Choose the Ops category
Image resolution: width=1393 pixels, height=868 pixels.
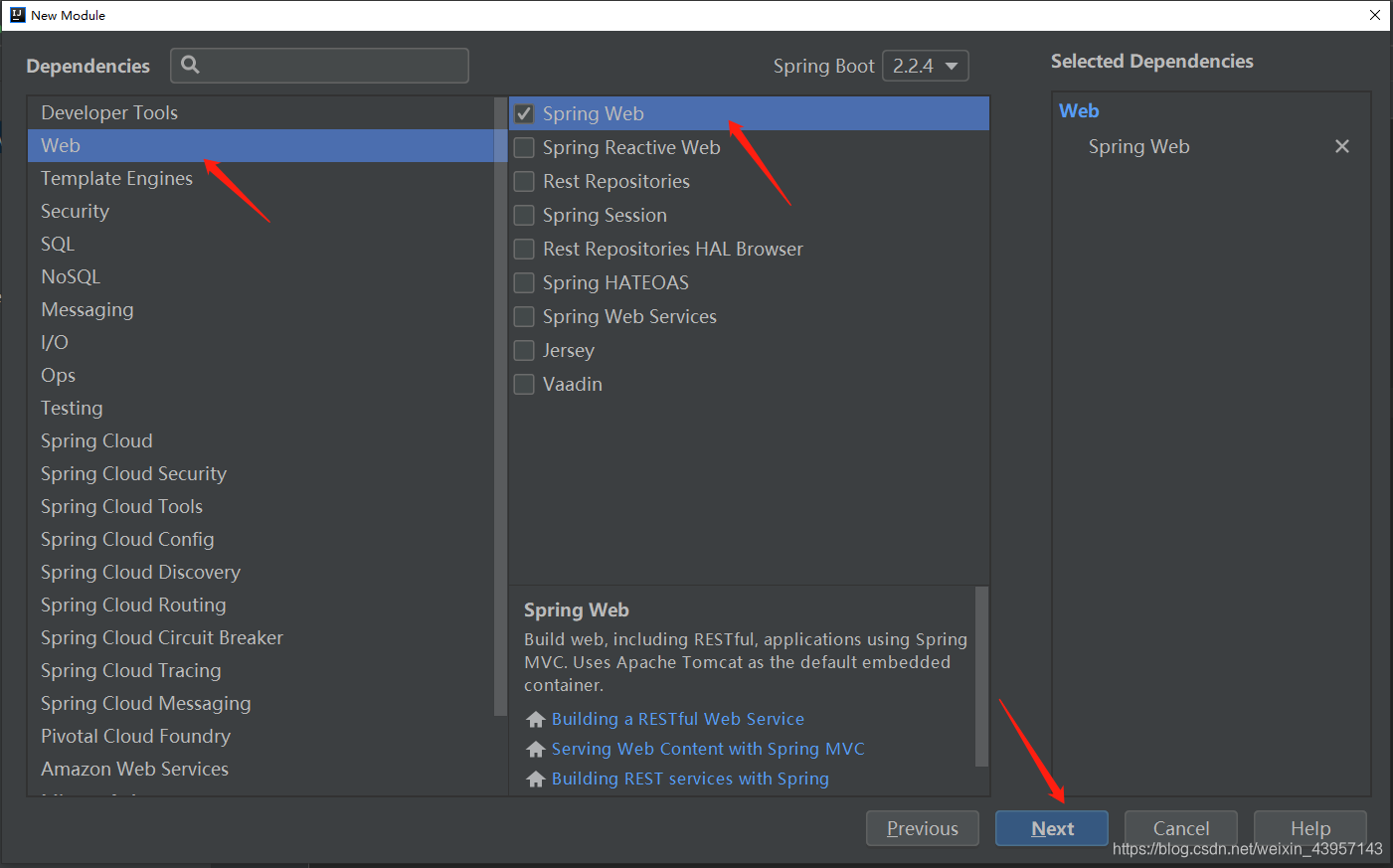pyautogui.click(x=261, y=375)
